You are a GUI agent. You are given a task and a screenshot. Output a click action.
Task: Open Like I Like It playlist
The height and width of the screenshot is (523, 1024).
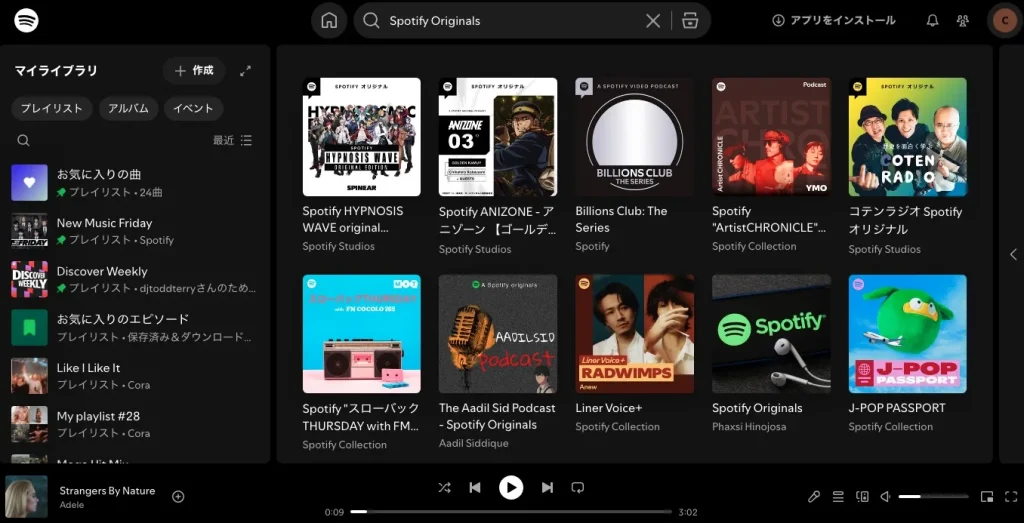135,376
